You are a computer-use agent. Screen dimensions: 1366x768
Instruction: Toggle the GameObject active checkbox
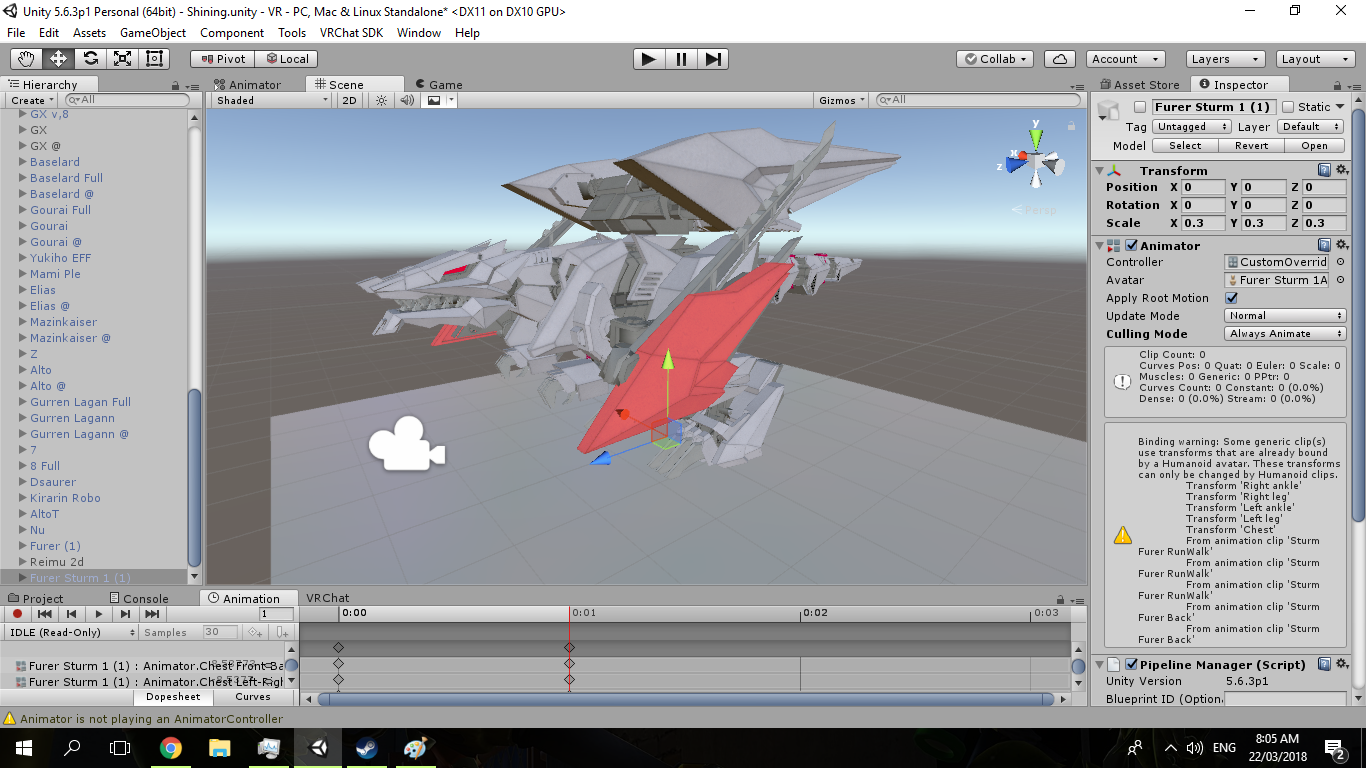pyautogui.click(x=1139, y=107)
